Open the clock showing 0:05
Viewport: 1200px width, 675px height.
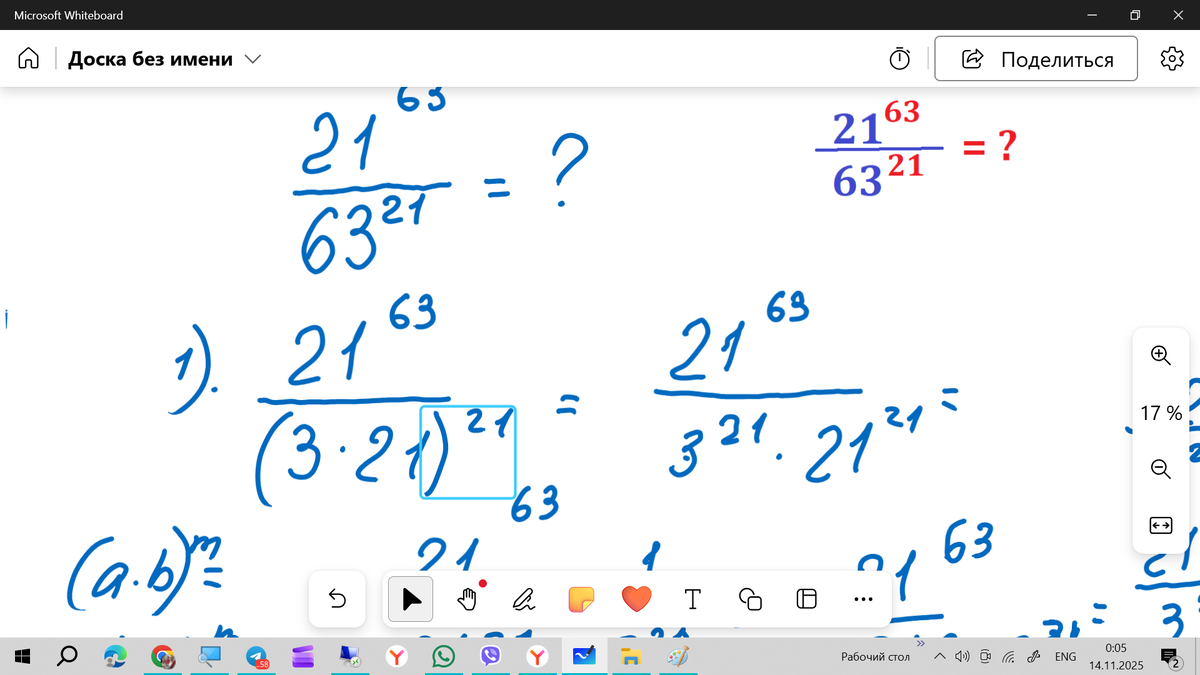pos(1116,656)
